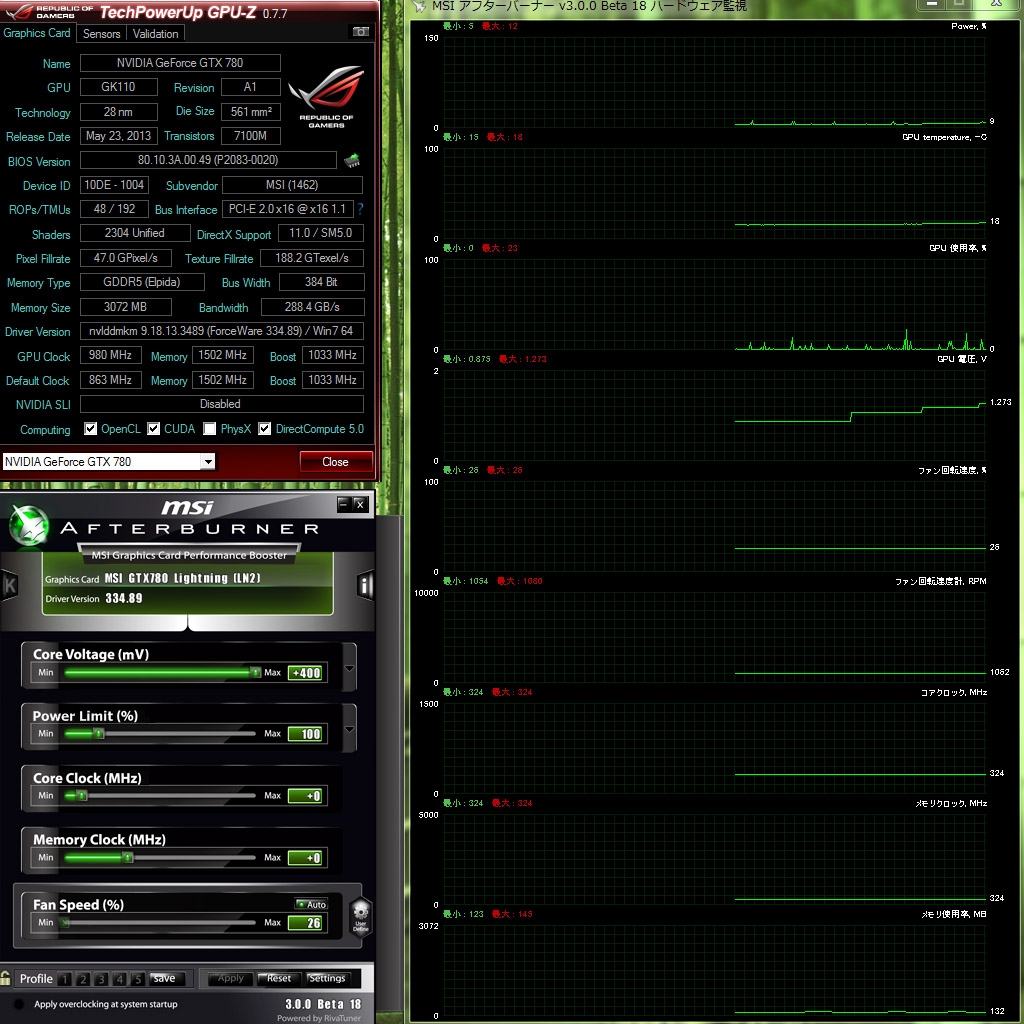
Task: Switch to the Validation tab
Action: pos(155,33)
